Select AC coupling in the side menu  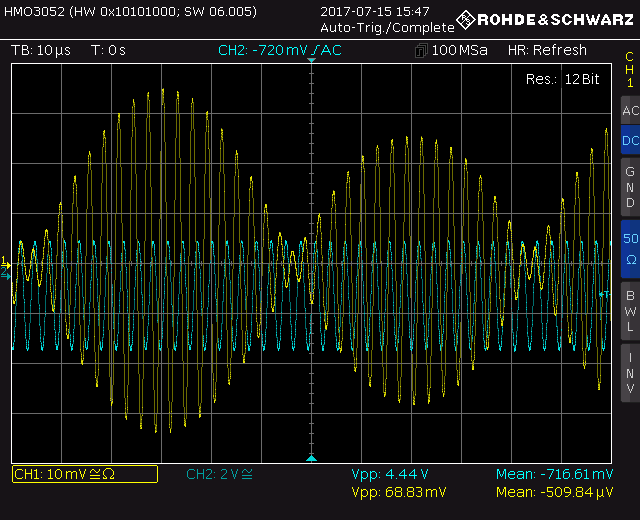pos(629,111)
